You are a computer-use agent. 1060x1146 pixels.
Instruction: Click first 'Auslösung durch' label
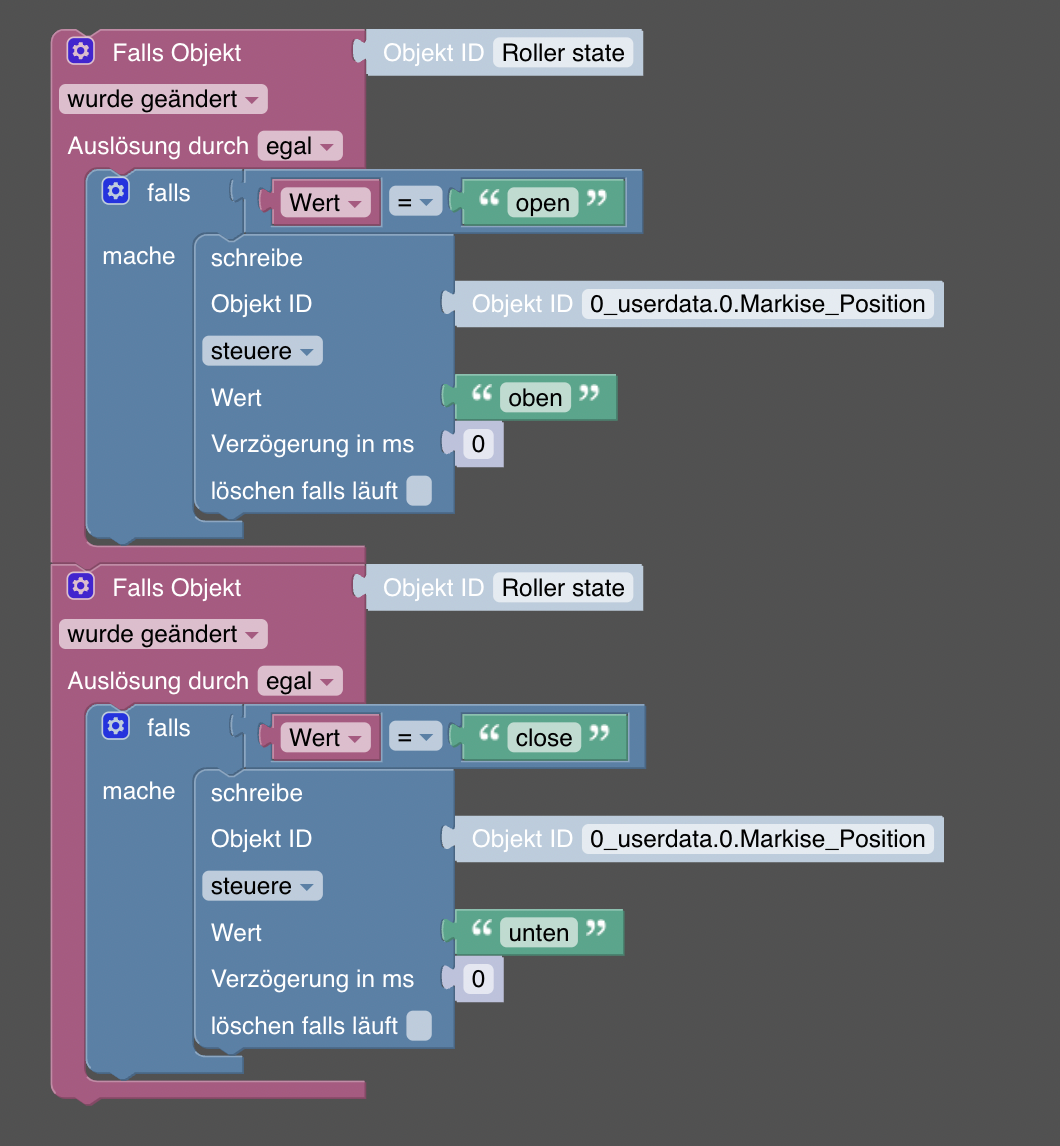pyautogui.click(x=158, y=146)
